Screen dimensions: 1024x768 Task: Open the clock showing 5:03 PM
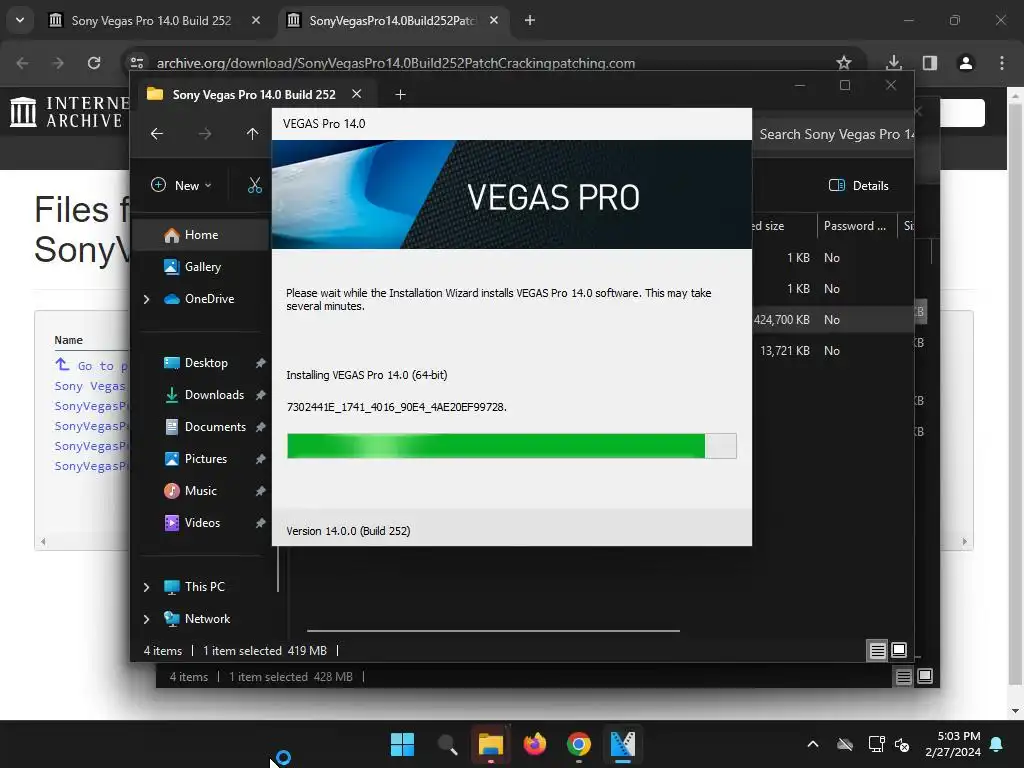click(953, 744)
